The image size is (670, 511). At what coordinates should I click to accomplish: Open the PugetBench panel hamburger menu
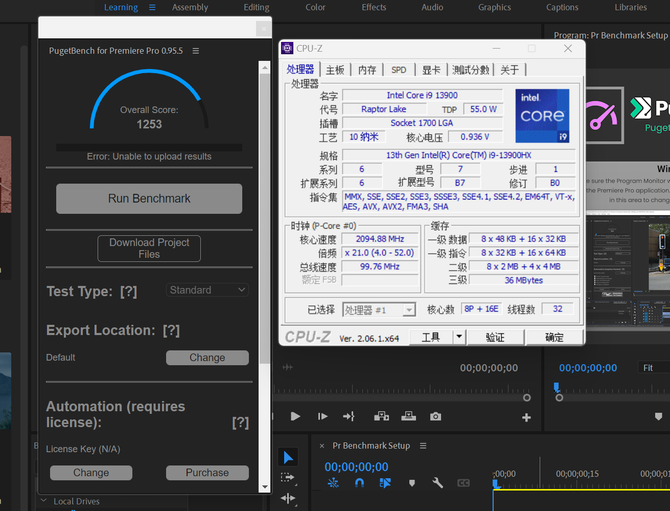pyautogui.click(x=196, y=51)
